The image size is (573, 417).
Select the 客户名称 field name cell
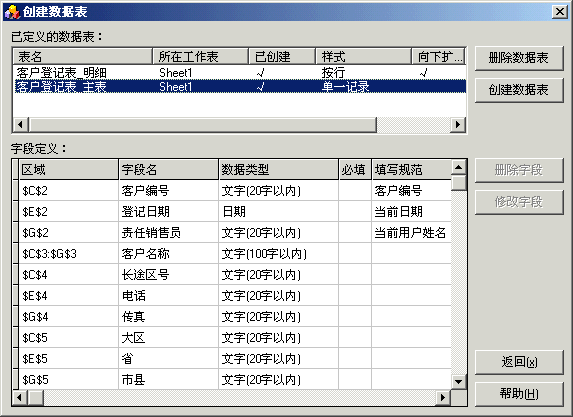(169, 254)
